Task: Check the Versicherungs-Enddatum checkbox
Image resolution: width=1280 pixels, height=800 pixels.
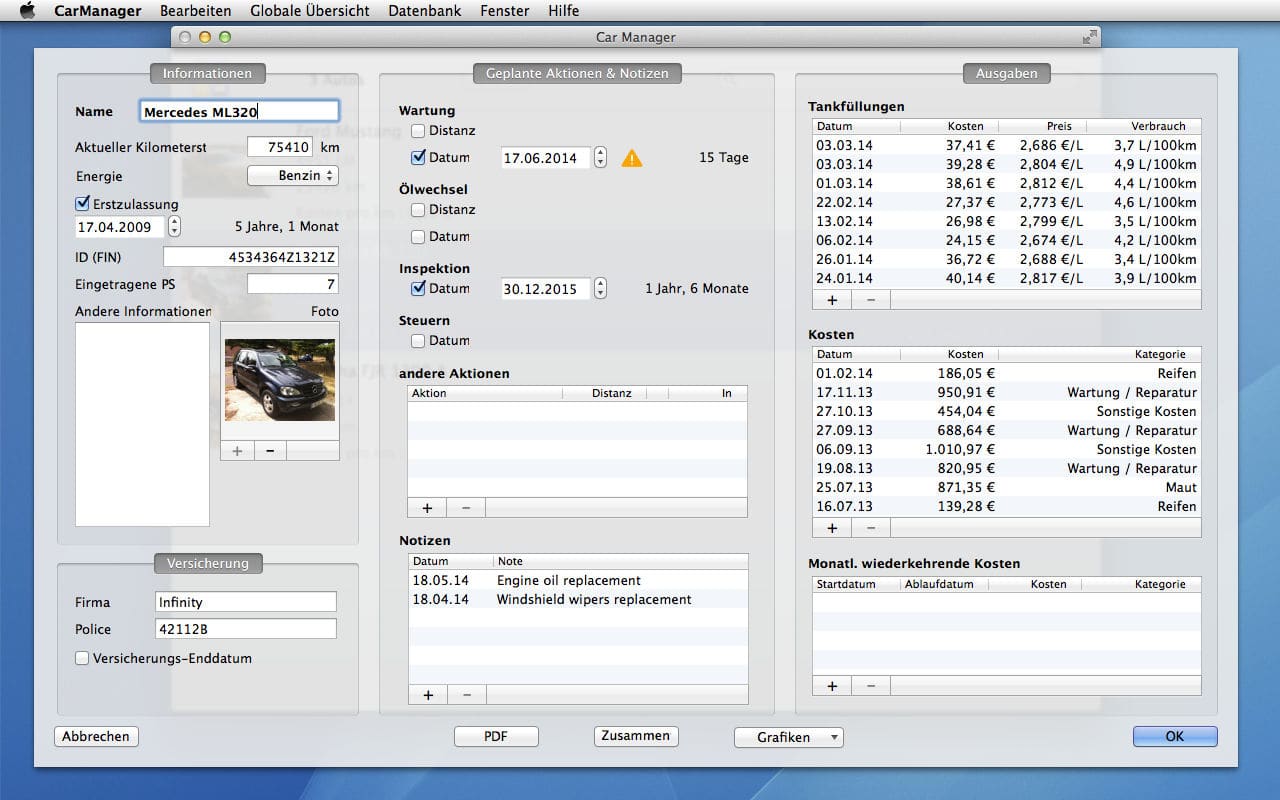Action: [x=83, y=659]
